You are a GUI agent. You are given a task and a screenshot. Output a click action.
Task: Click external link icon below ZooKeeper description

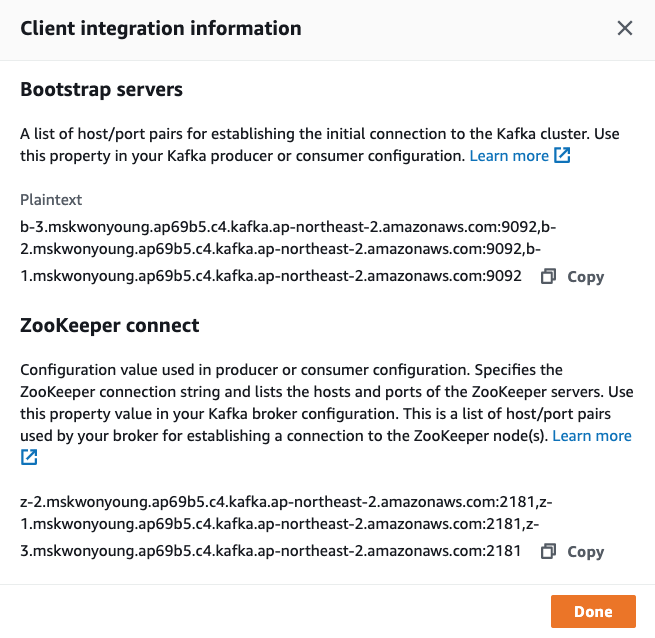tap(29, 457)
